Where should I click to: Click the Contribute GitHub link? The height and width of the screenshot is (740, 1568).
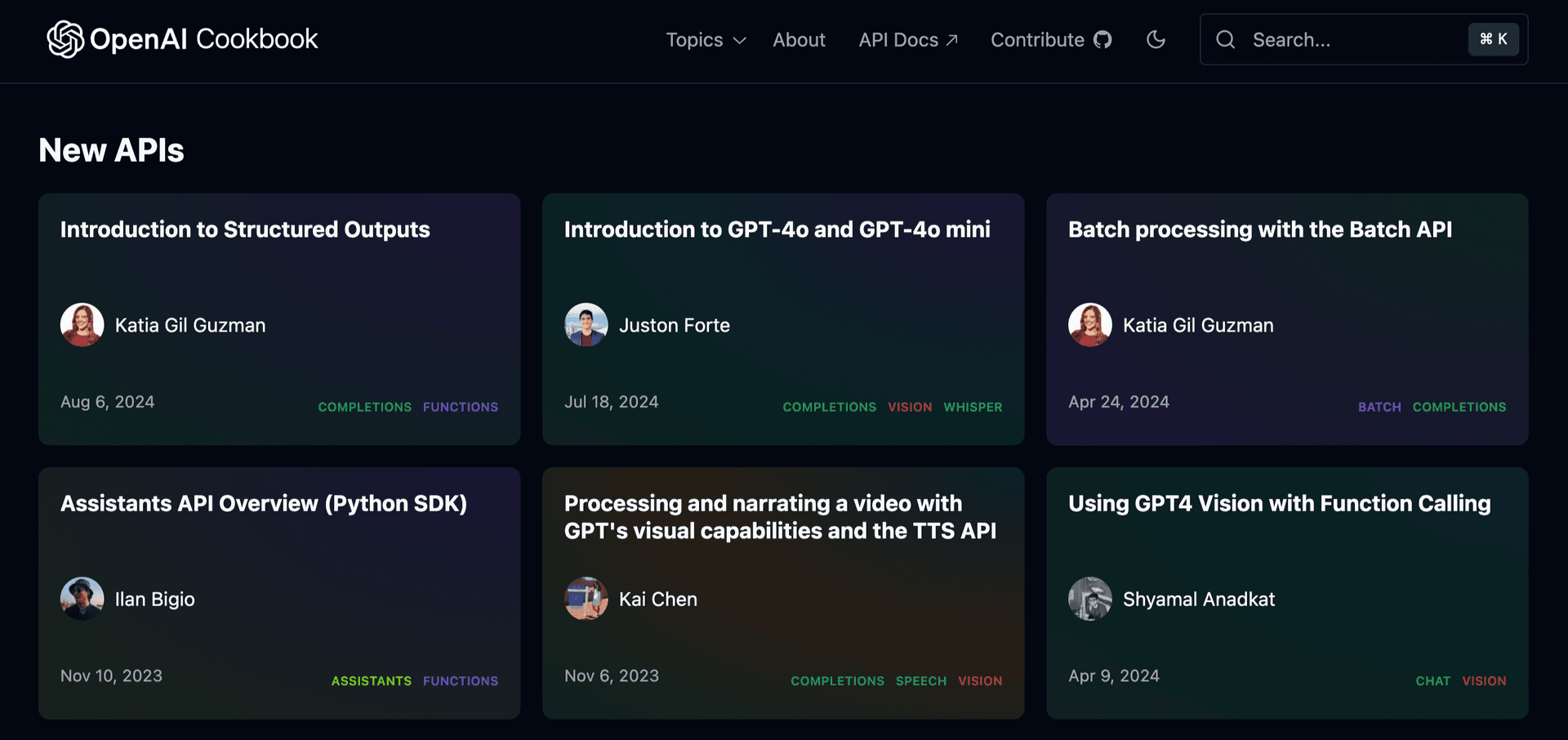[1051, 40]
